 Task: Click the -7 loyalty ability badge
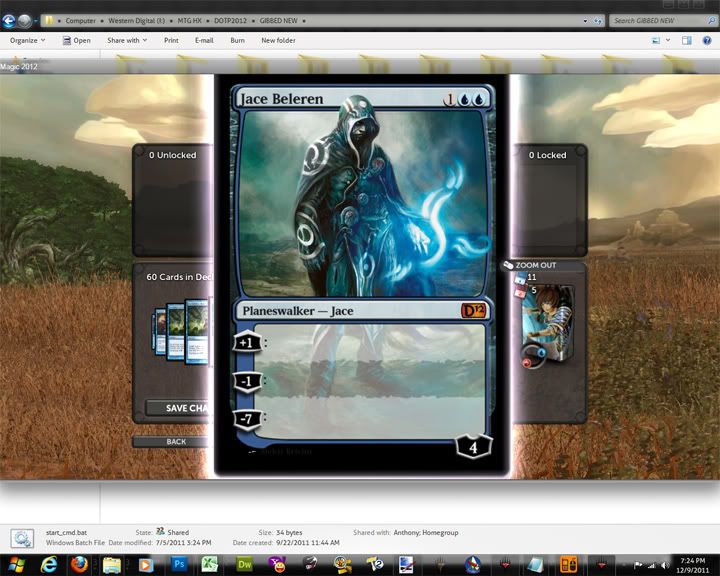point(247,418)
